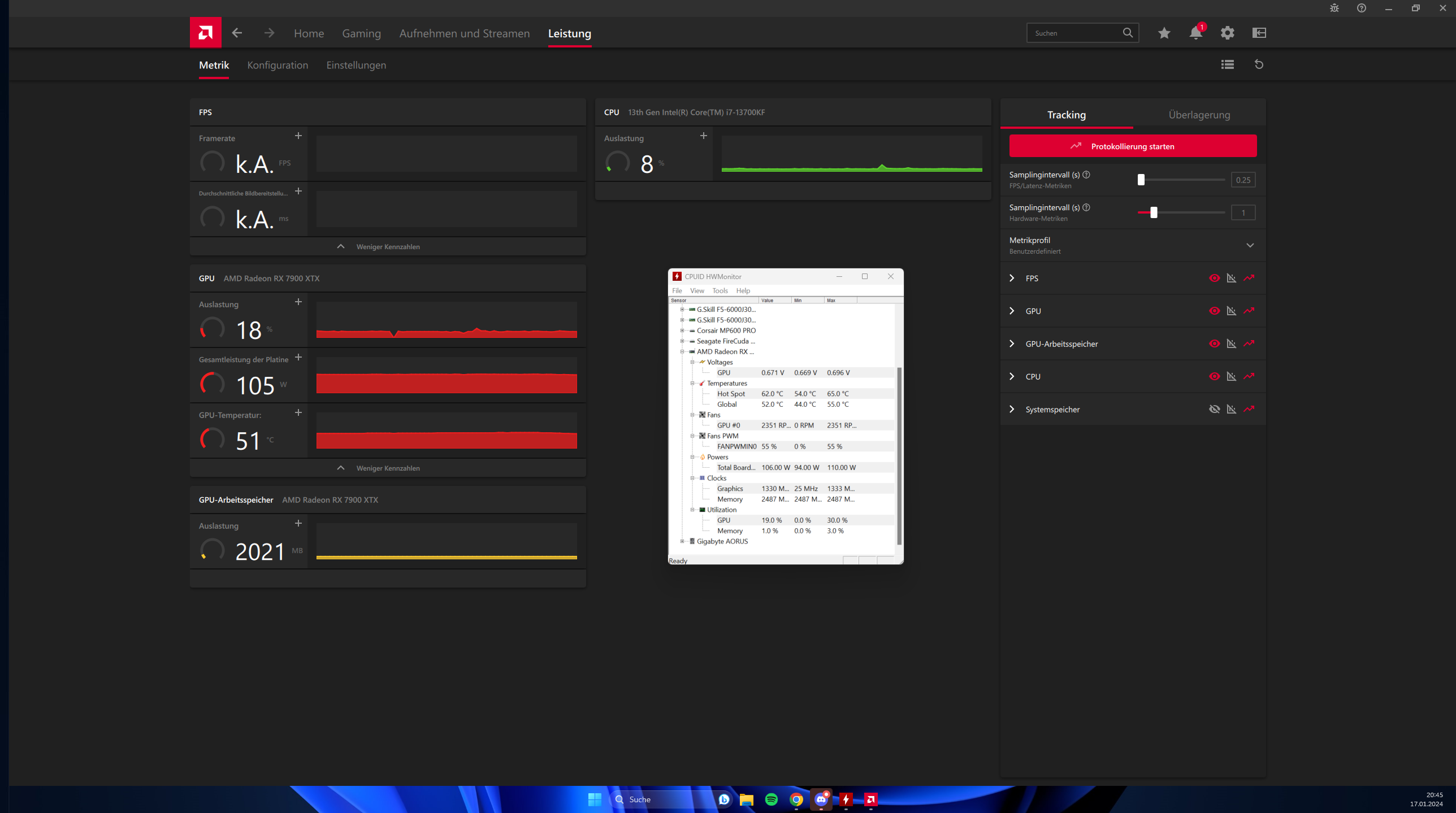Add Framerate metric with the plus icon

point(298,136)
